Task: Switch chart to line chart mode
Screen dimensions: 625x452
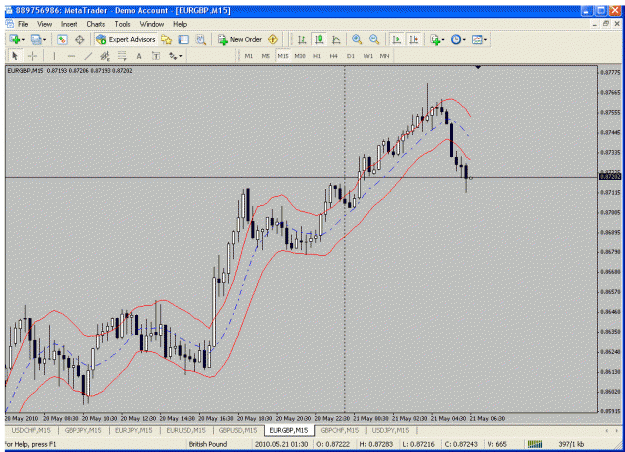Action: coord(336,39)
